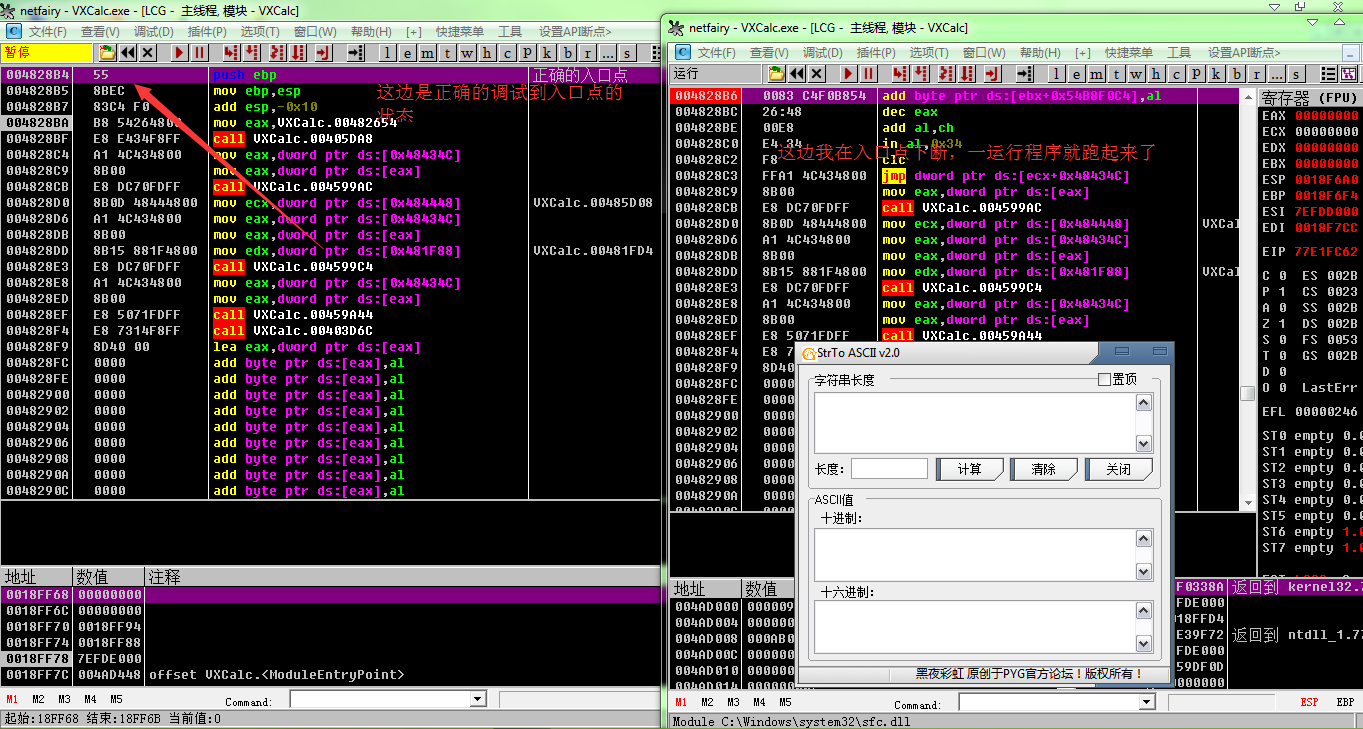Open 文件(F) menu in left debugger
1363x729 pixels.
tap(47, 32)
